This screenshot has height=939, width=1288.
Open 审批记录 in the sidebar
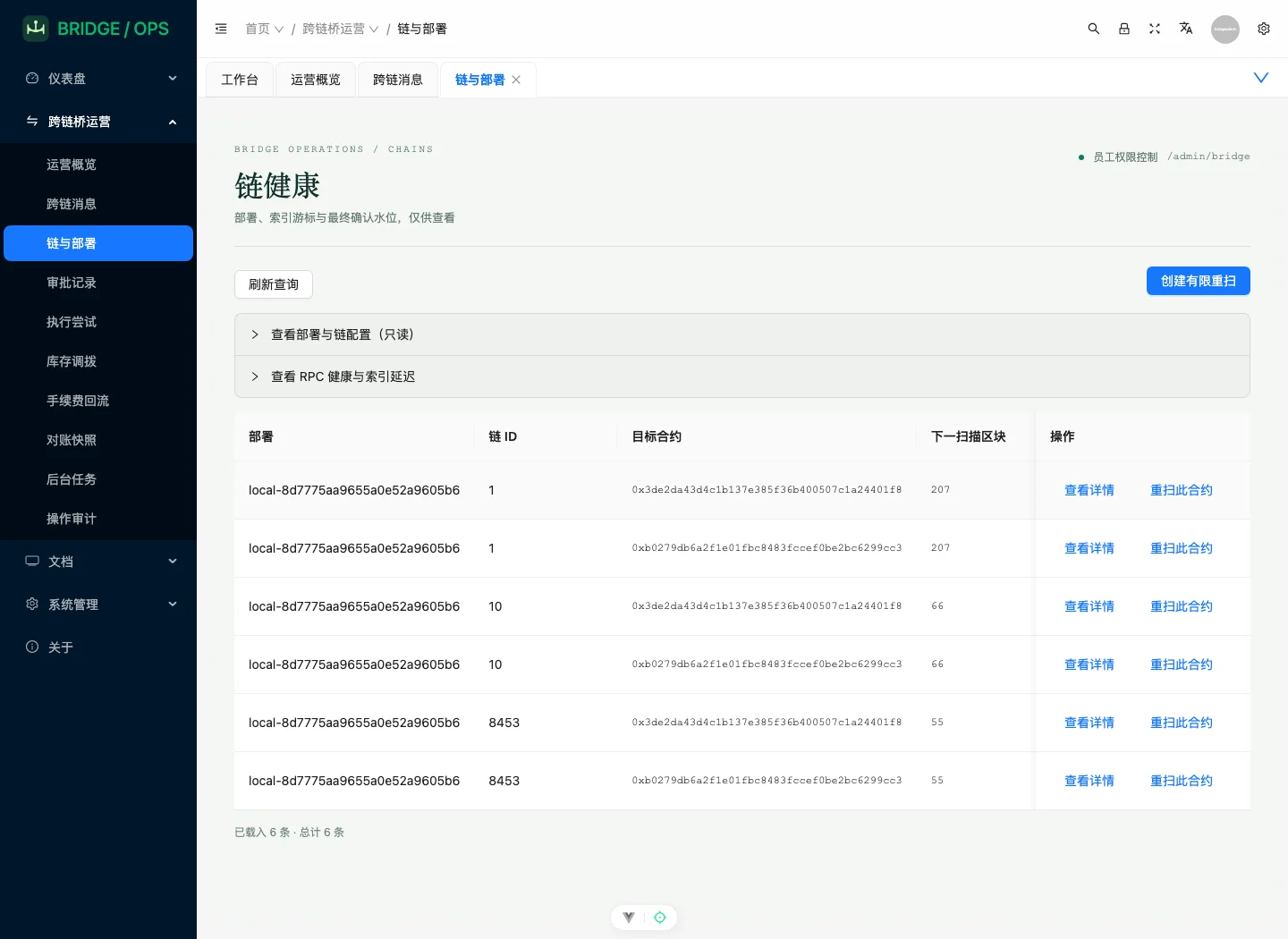[x=98, y=283]
